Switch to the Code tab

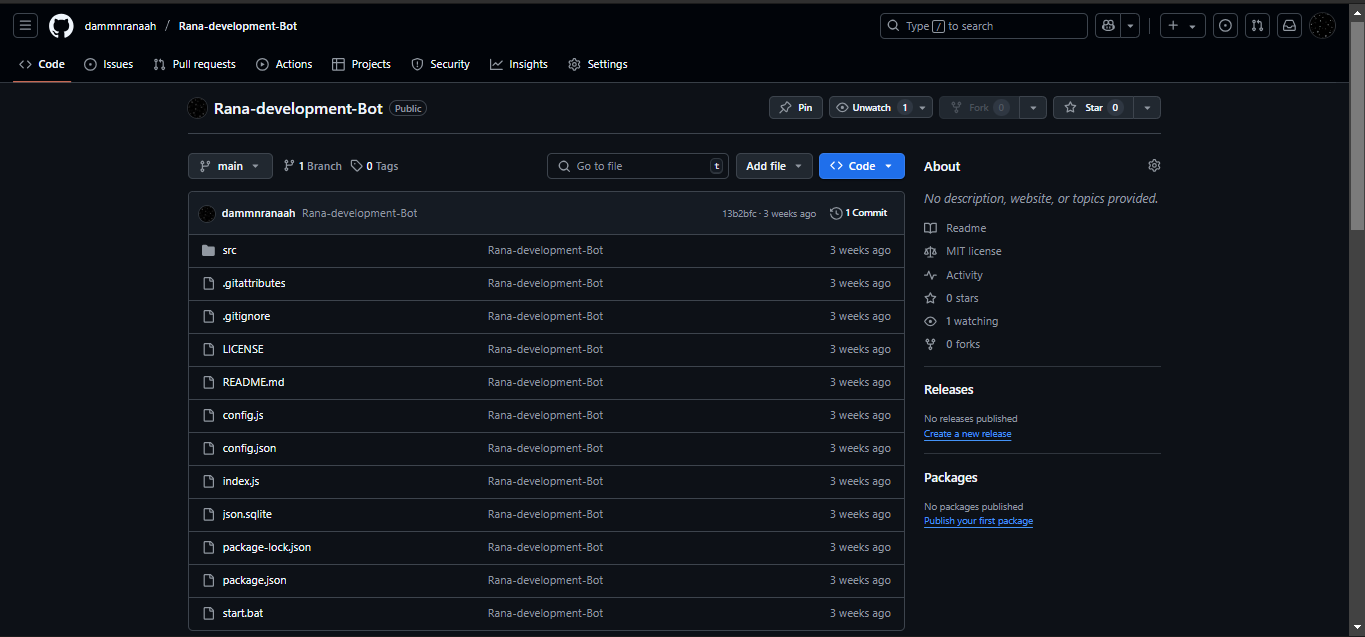coord(42,64)
